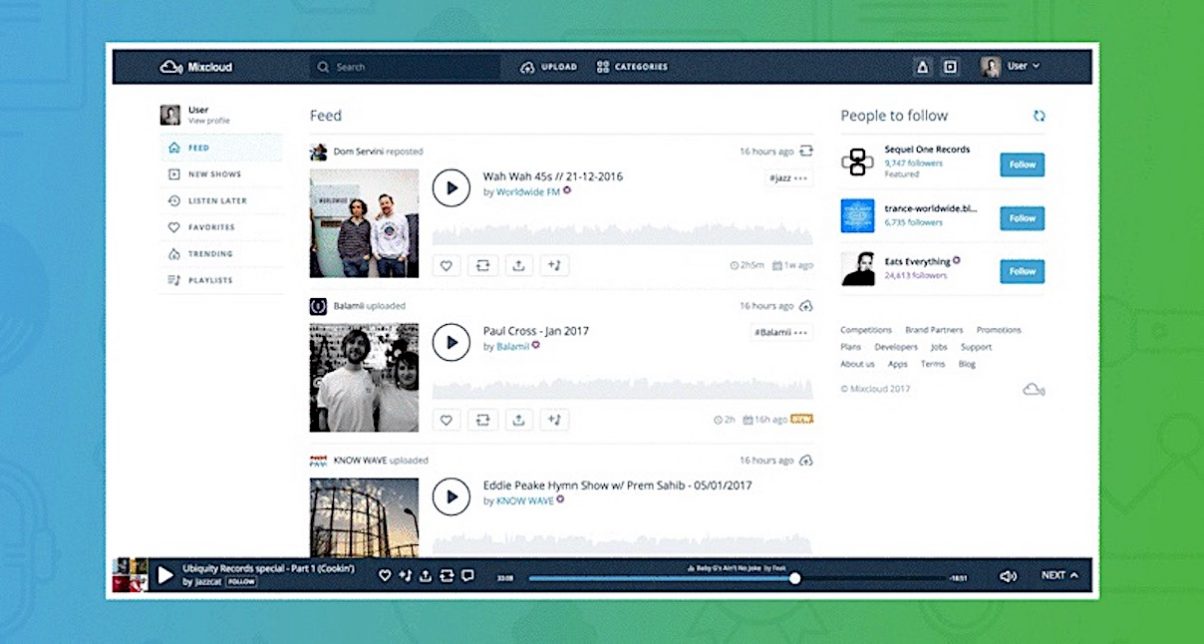Open the User account dropdown menu
This screenshot has height=644, width=1204.
click(1020, 66)
